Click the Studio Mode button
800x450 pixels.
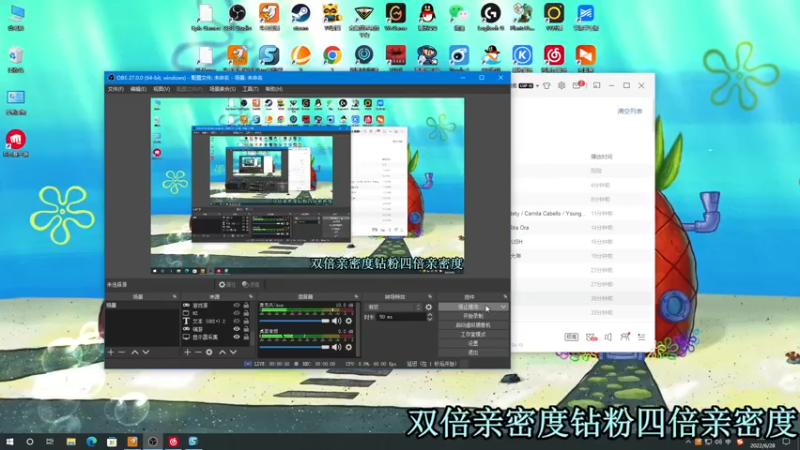[x=473, y=335]
